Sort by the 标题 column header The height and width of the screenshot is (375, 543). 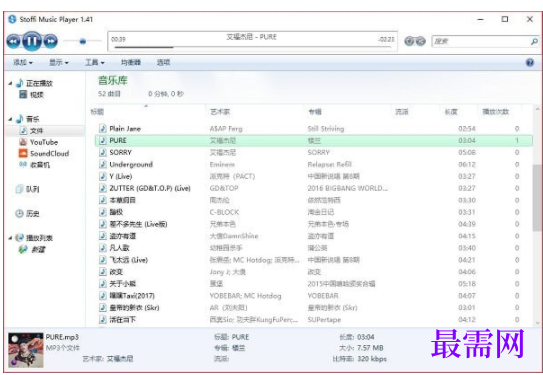97,111
